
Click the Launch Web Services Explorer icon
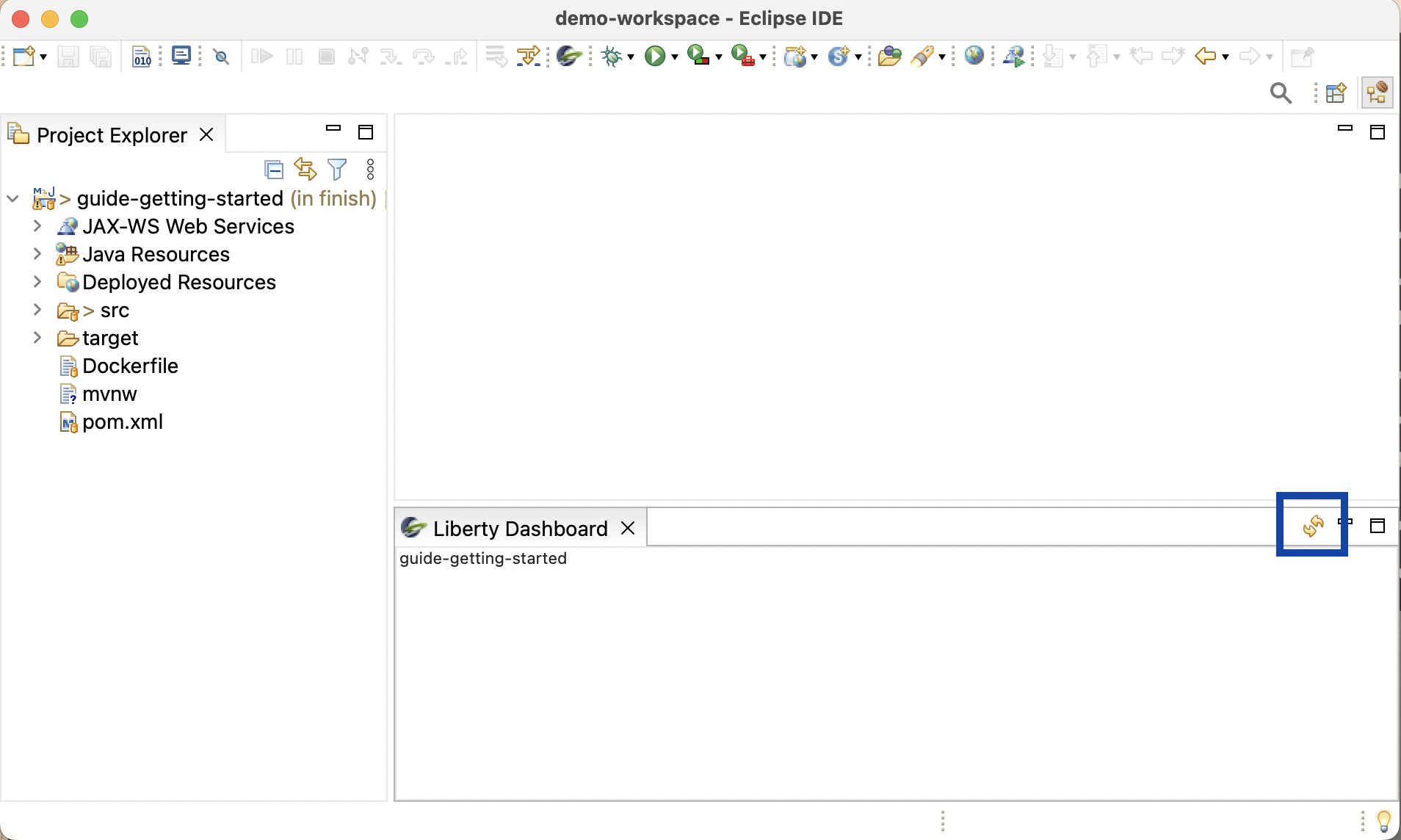(1014, 57)
